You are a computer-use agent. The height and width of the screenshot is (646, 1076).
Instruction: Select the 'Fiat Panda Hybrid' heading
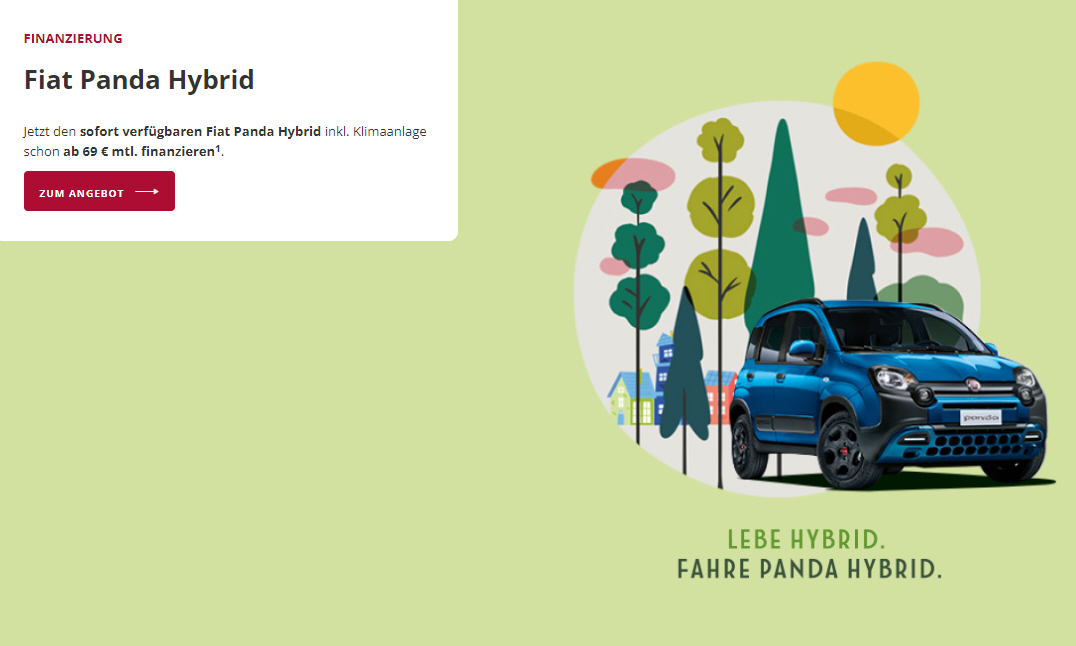click(x=139, y=80)
